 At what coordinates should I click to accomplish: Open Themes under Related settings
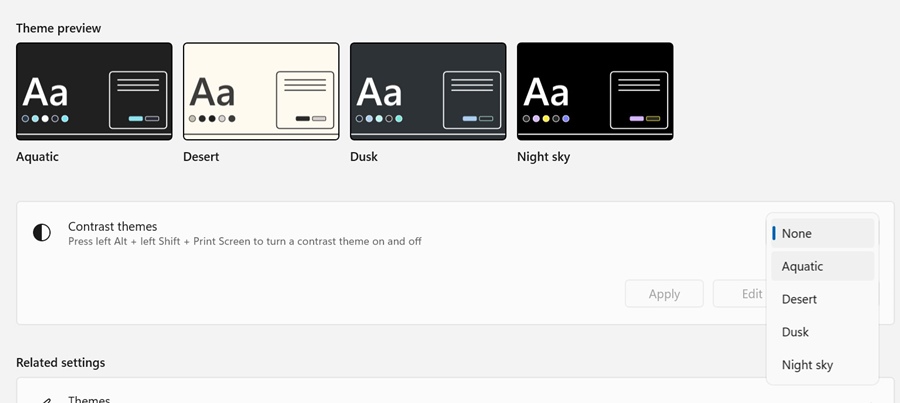(89, 399)
